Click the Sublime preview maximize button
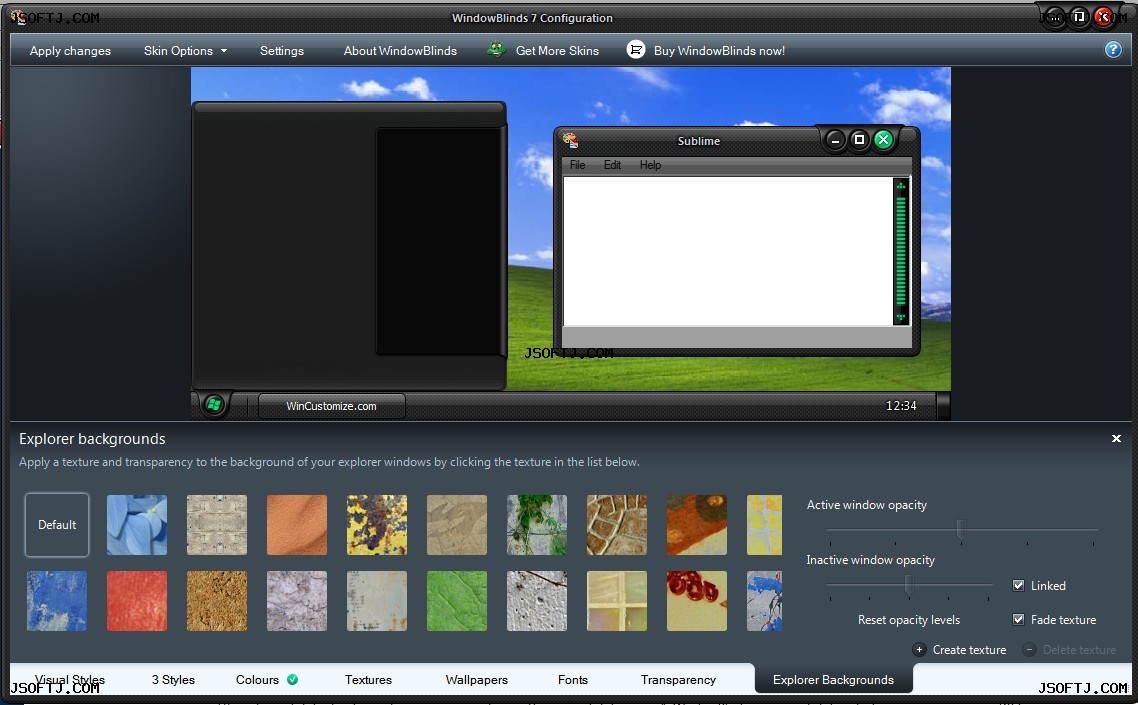This screenshot has width=1138, height=705. coord(859,139)
